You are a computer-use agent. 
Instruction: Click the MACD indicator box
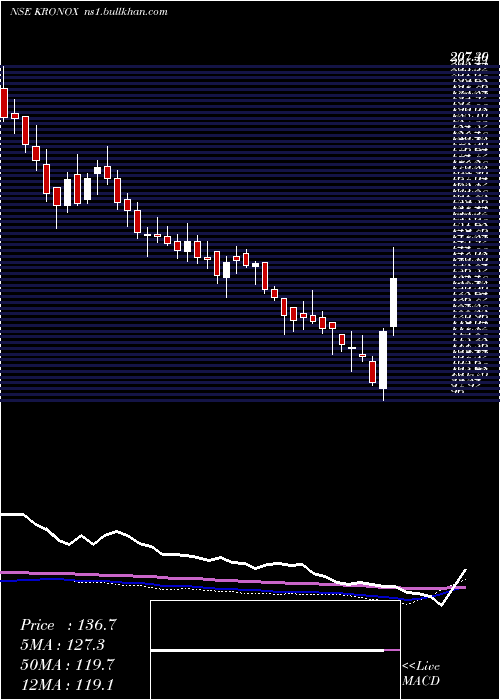point(275,650)
